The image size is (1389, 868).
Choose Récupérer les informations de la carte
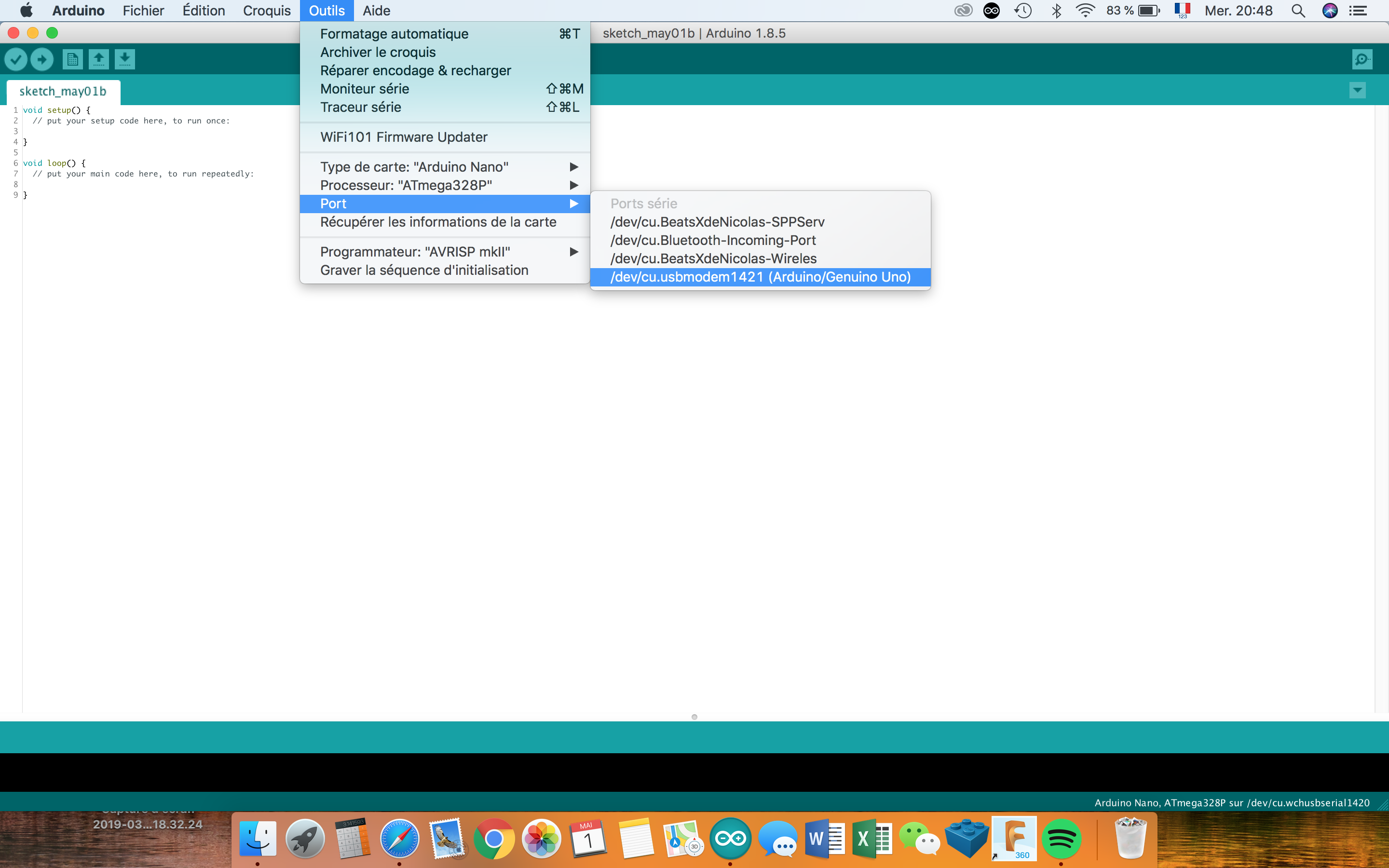pos(445,222)
